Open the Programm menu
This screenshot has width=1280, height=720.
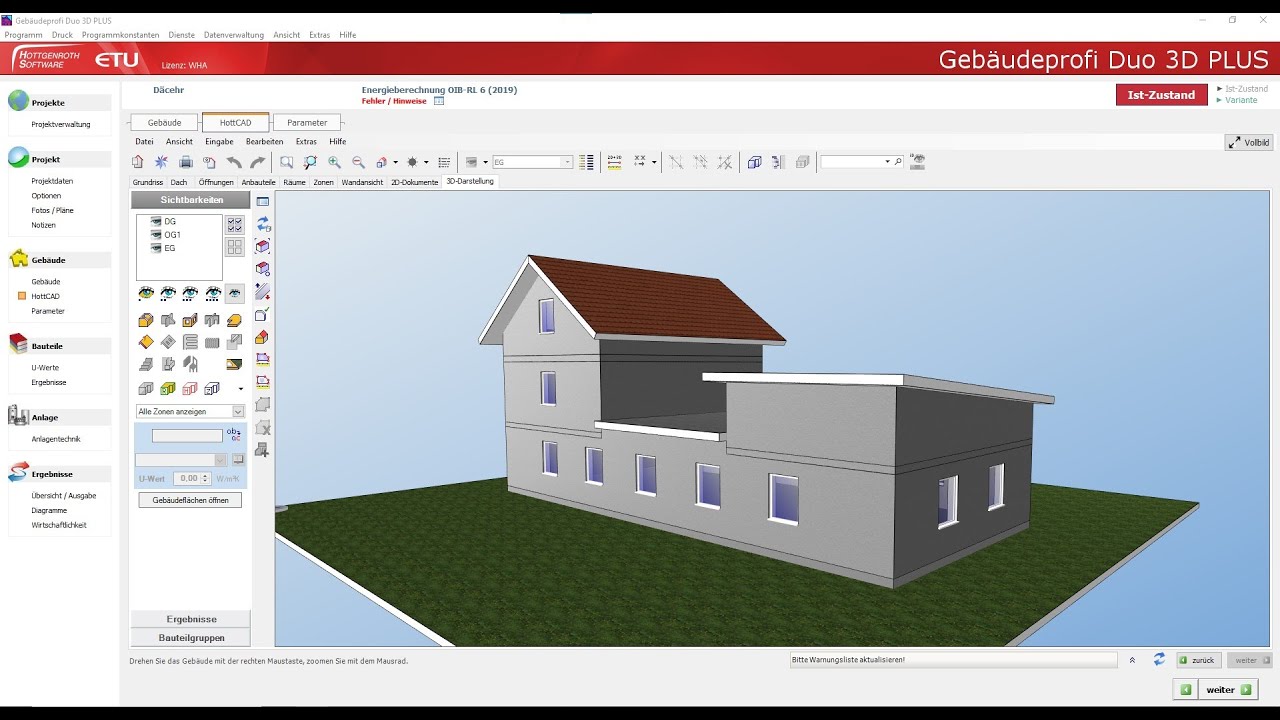[x=24, y=35]
